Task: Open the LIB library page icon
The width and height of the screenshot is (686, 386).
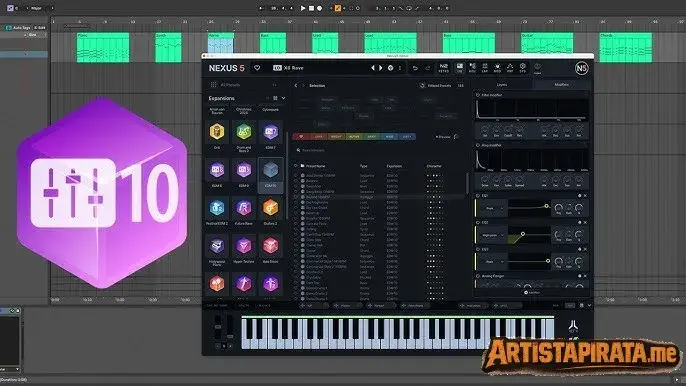Action: [459, 67]
